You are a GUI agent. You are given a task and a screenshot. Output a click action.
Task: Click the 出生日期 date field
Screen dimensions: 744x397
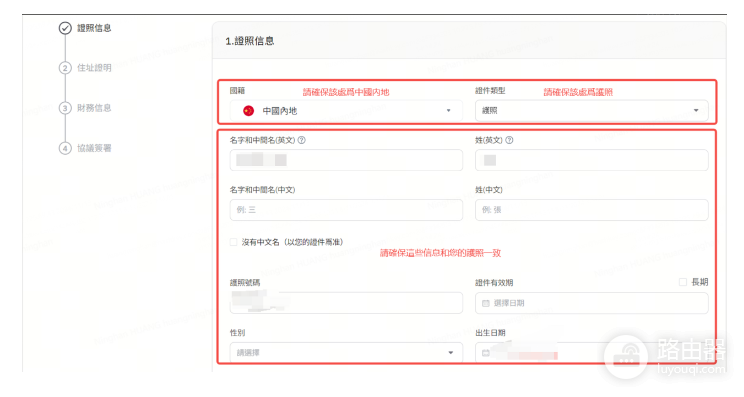pyautogui.click(x=592, y=353)
